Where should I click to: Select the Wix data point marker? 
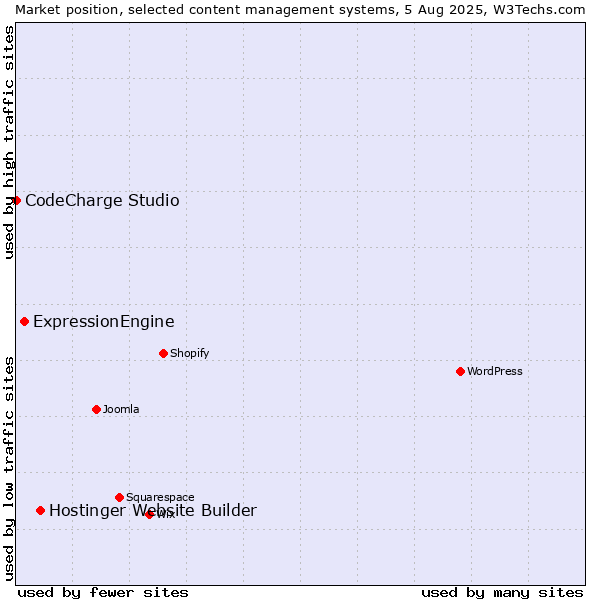[x=149, y=515]
